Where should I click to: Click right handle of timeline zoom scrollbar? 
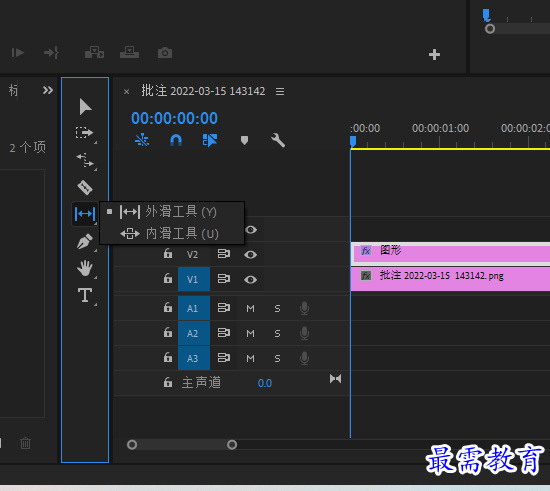point(232,445)
